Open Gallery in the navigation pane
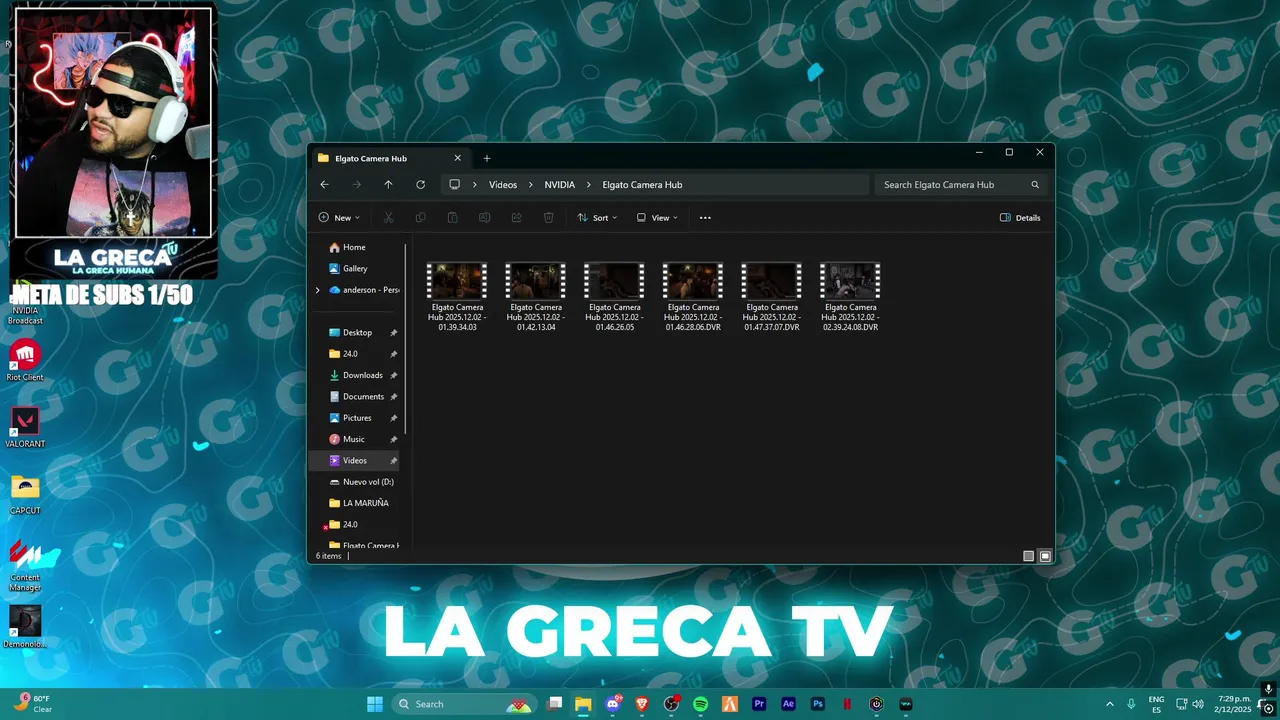Viewport: 1280px width, 720px height. [355, 268]
